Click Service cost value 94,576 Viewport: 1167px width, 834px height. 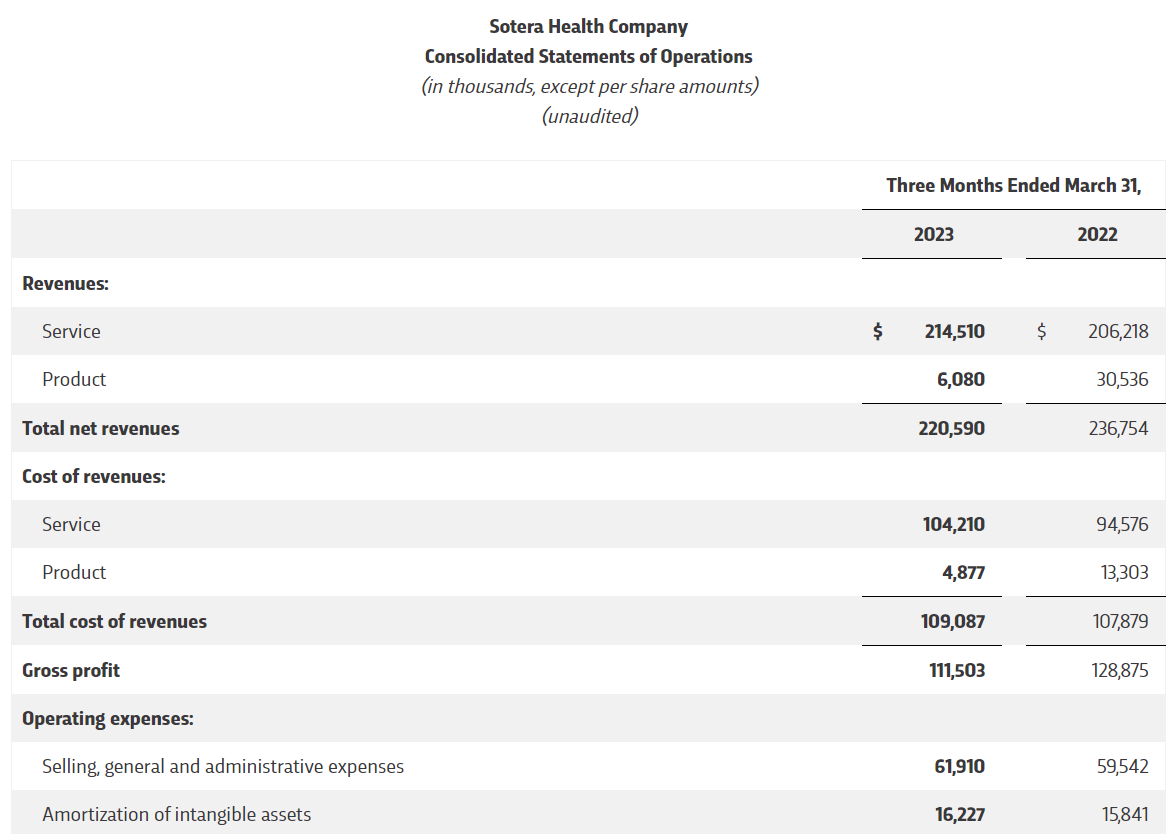(1122, 525)
